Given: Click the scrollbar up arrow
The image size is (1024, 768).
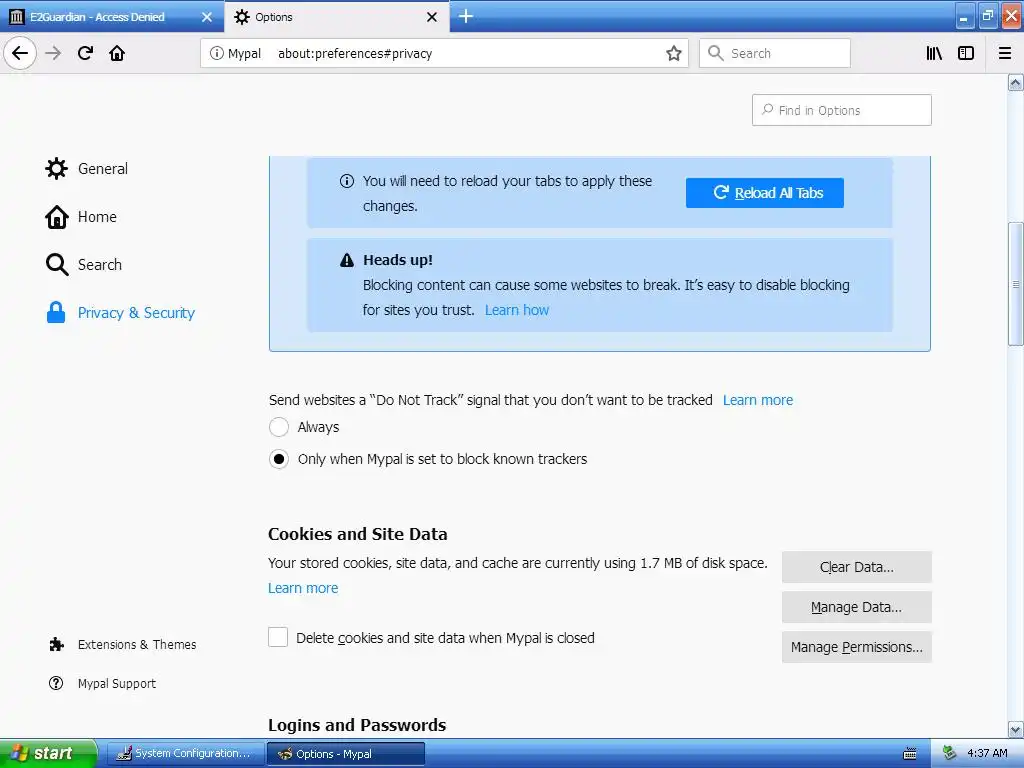Looking at the screenshot, I should (x=1016, y=82).
